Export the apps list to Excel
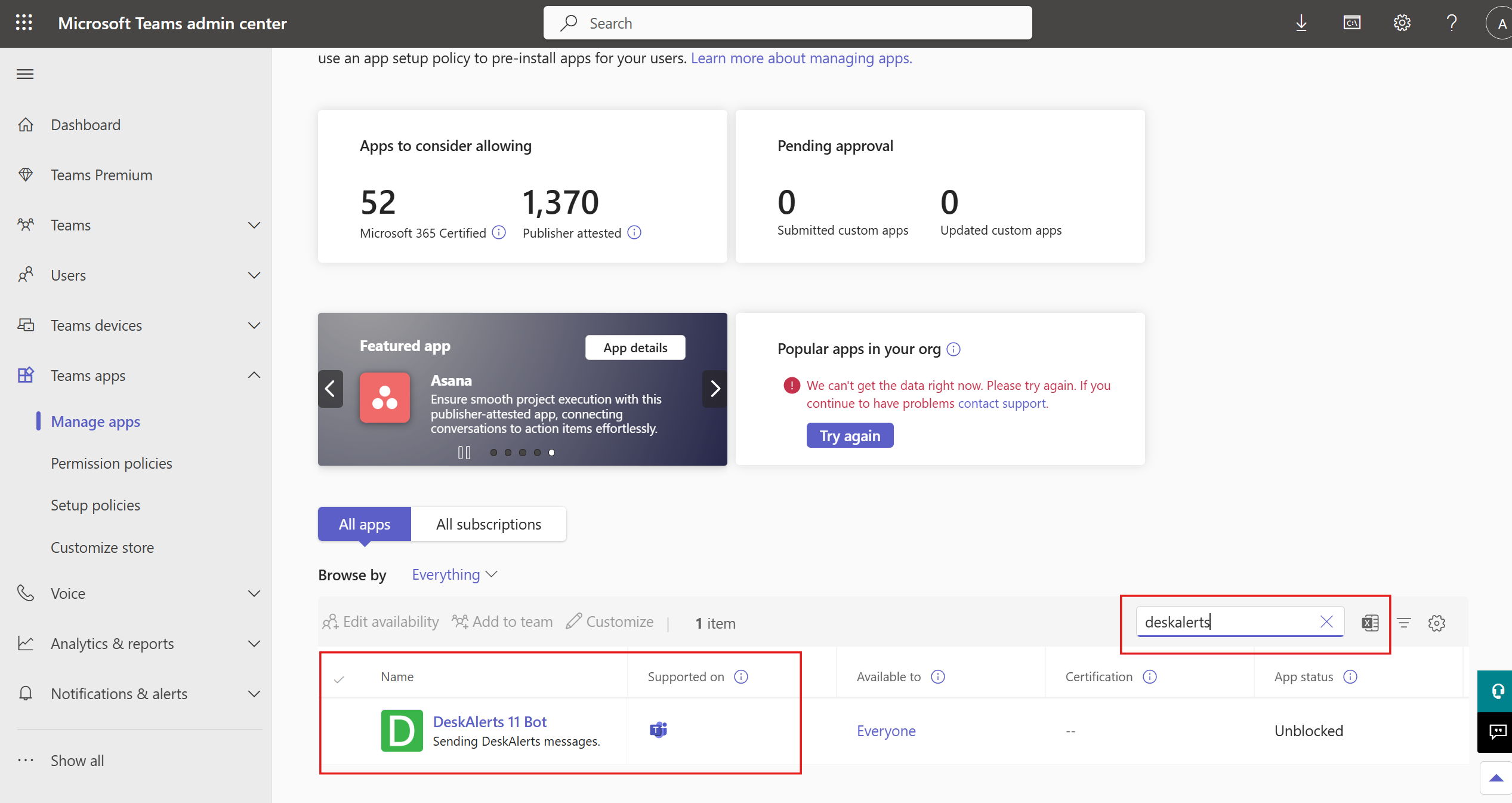The width and height of the screenshot is (1512, 803). pyautogui.click(x=1369, y=622)
